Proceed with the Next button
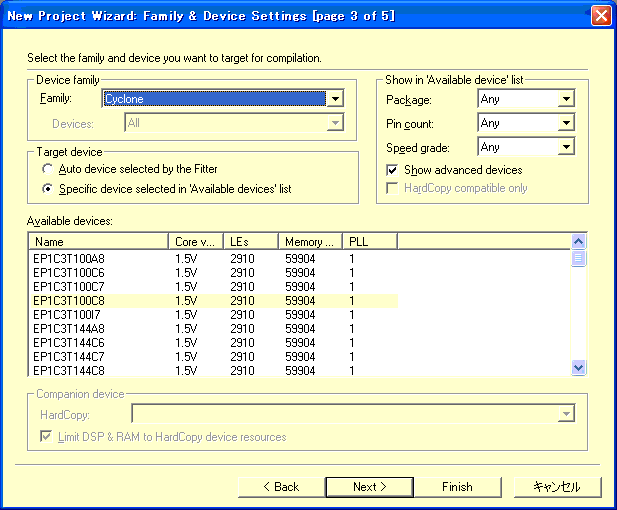617x510 pixels. tap(369, 487)
